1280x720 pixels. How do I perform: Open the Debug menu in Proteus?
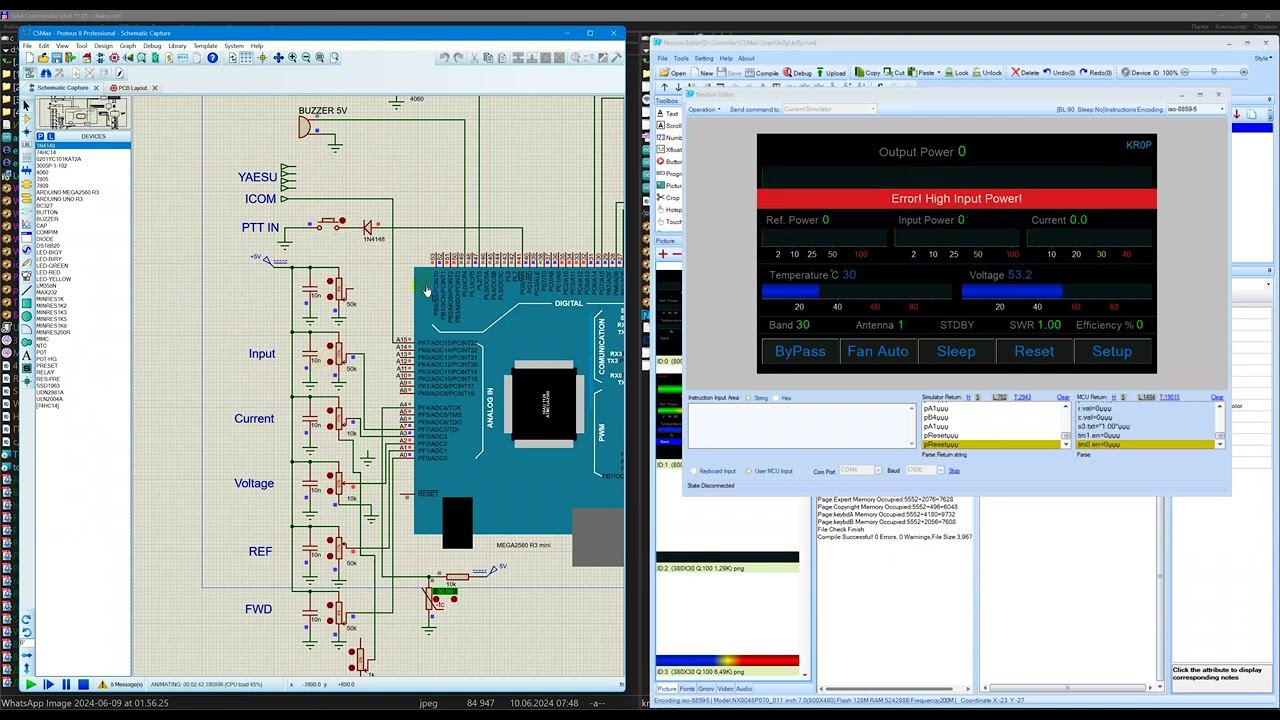(151, 46)
